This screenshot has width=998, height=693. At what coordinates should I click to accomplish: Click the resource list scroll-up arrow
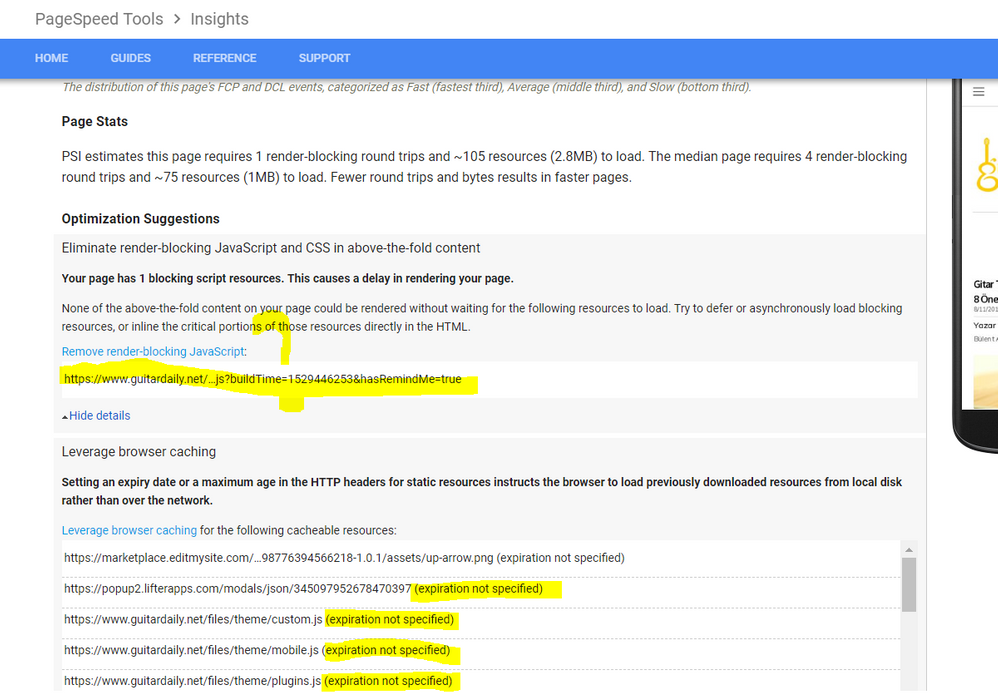908,550
